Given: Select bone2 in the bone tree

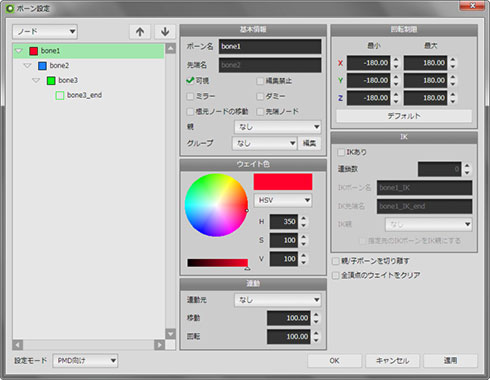Looking at the screenshot, I should click(59, 66).
